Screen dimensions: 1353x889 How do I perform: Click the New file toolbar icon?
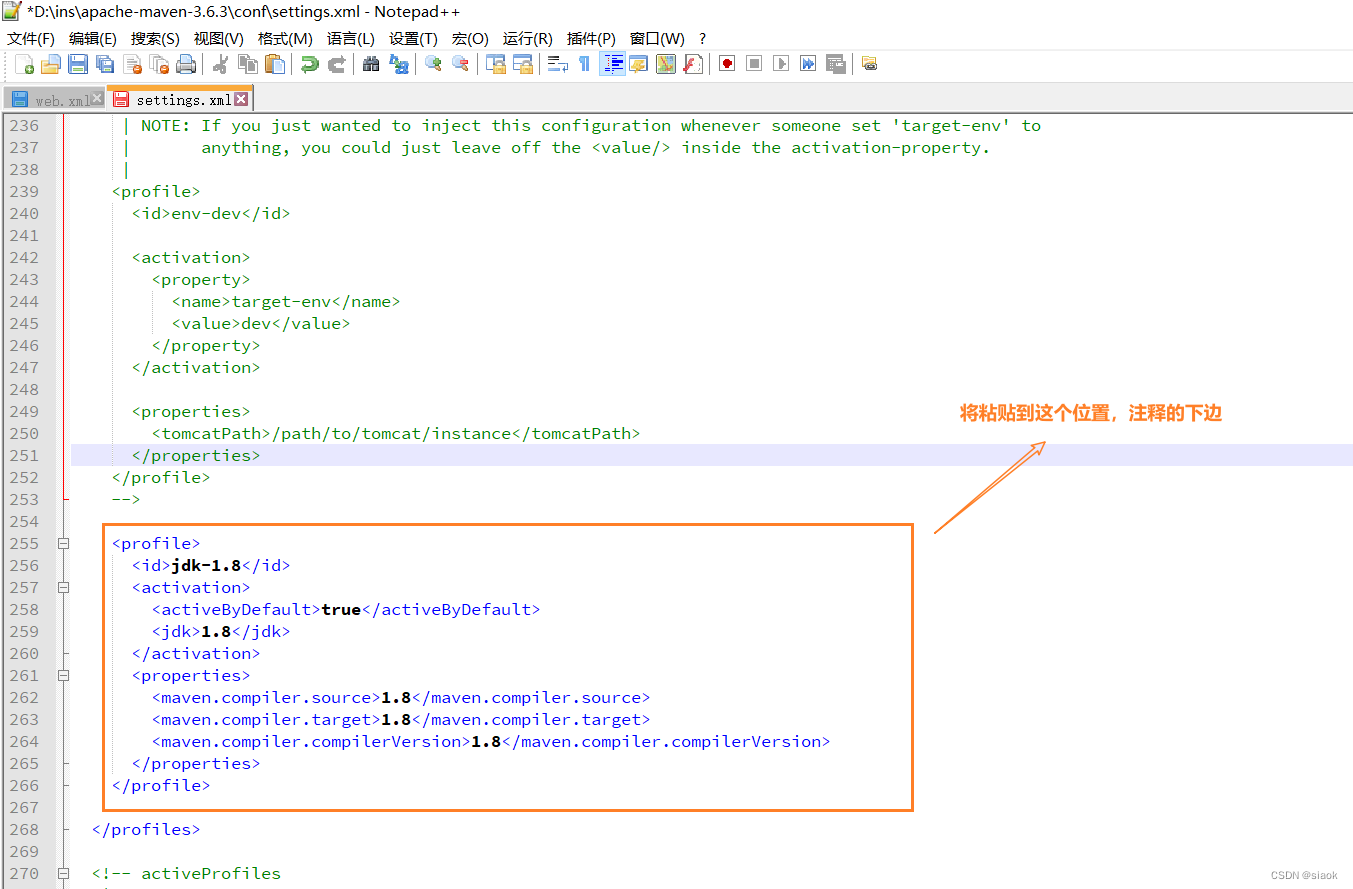pos(25,64)
